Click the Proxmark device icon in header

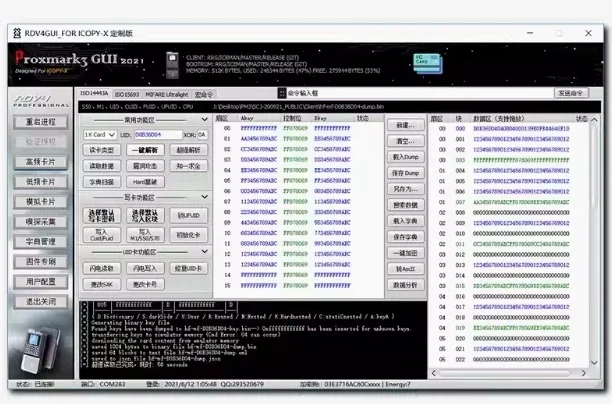tap(172, 64)
